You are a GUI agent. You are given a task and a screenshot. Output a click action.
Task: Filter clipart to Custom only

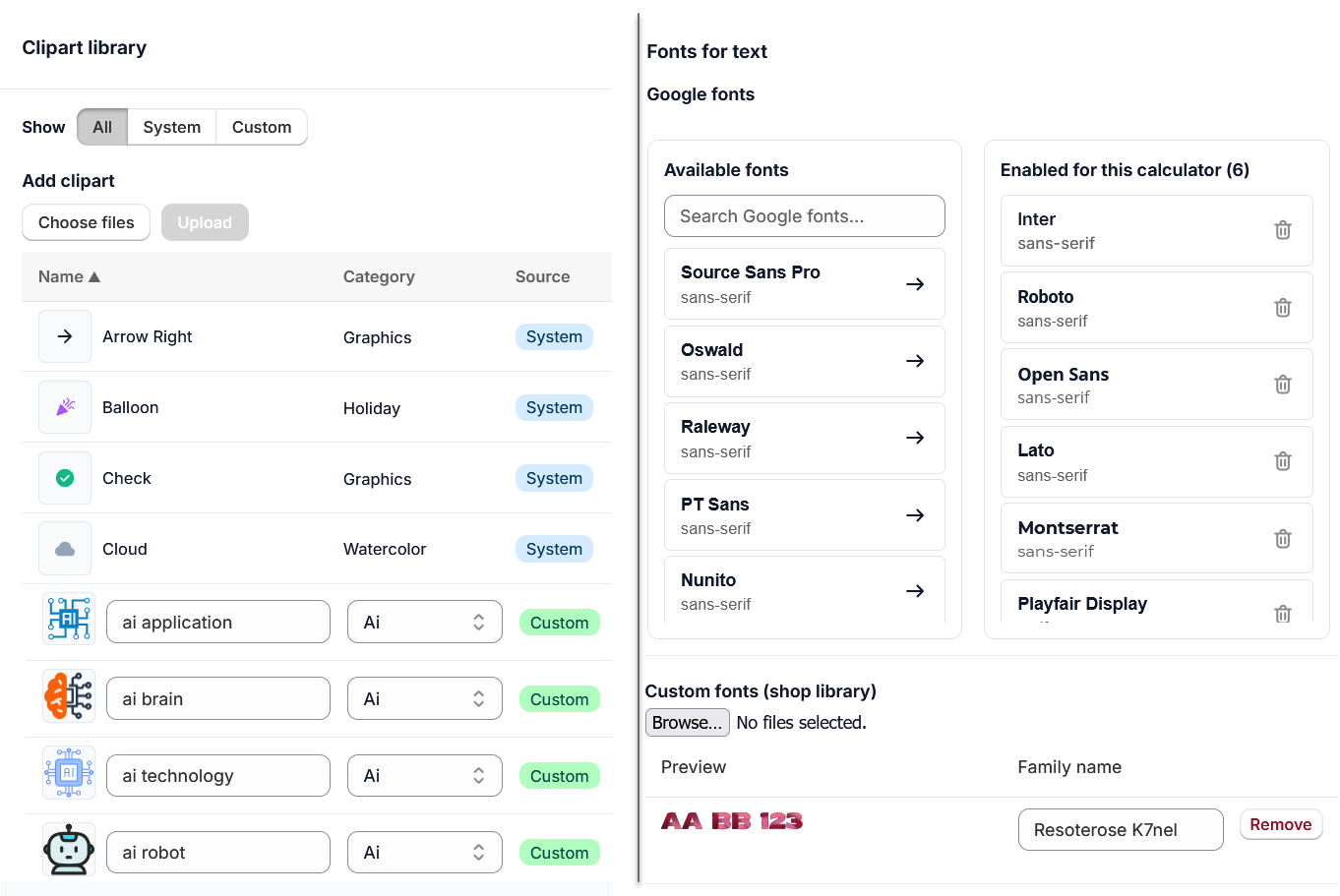click(x=262, y=127)
